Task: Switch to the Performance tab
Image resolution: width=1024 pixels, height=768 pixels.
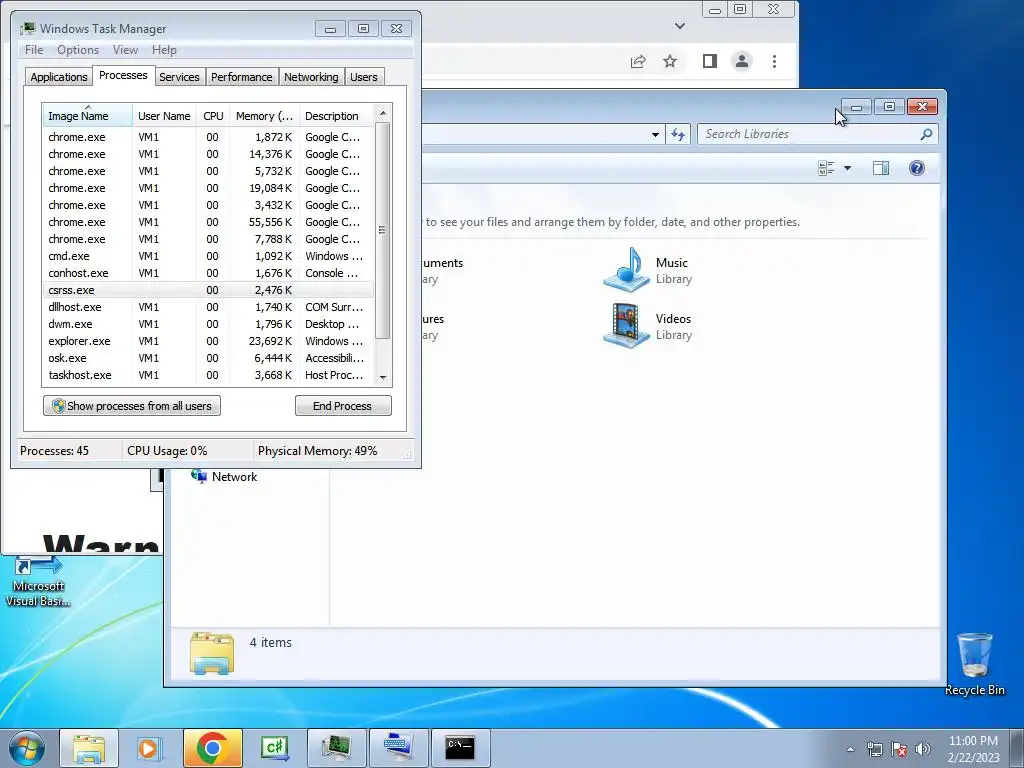Action: click(x=242, y=77)
